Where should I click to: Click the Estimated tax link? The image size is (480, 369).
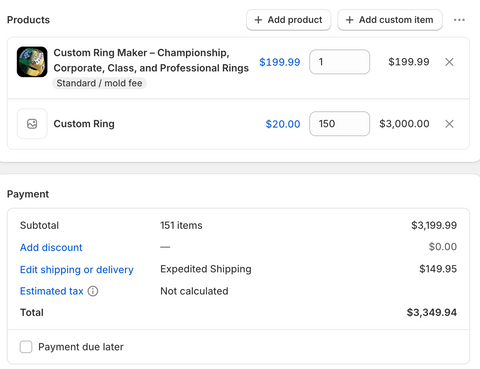point(52,291)
